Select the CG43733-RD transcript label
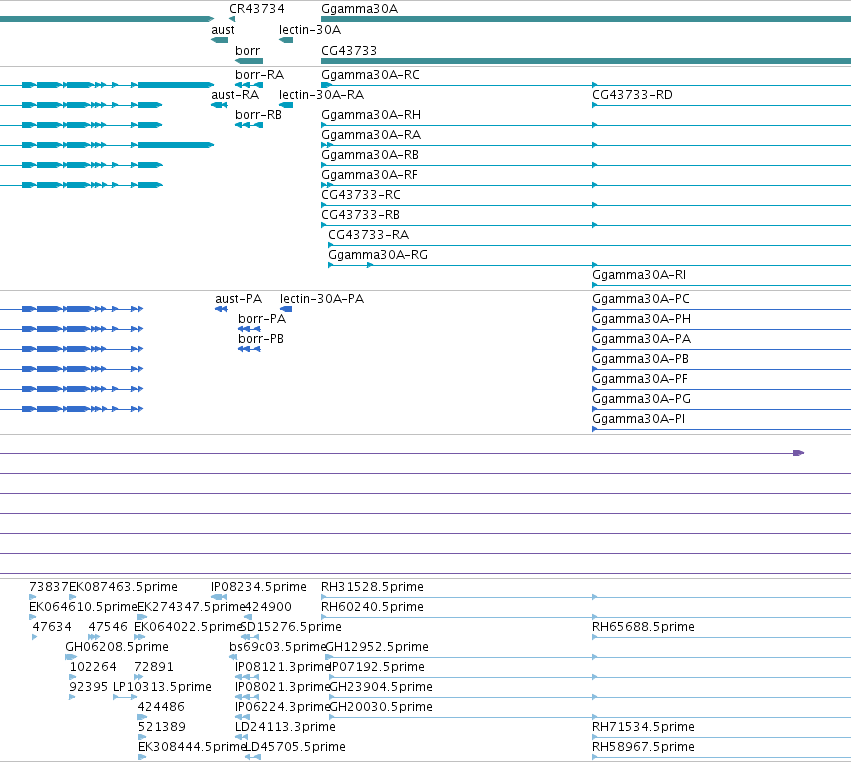 point(632,95)
